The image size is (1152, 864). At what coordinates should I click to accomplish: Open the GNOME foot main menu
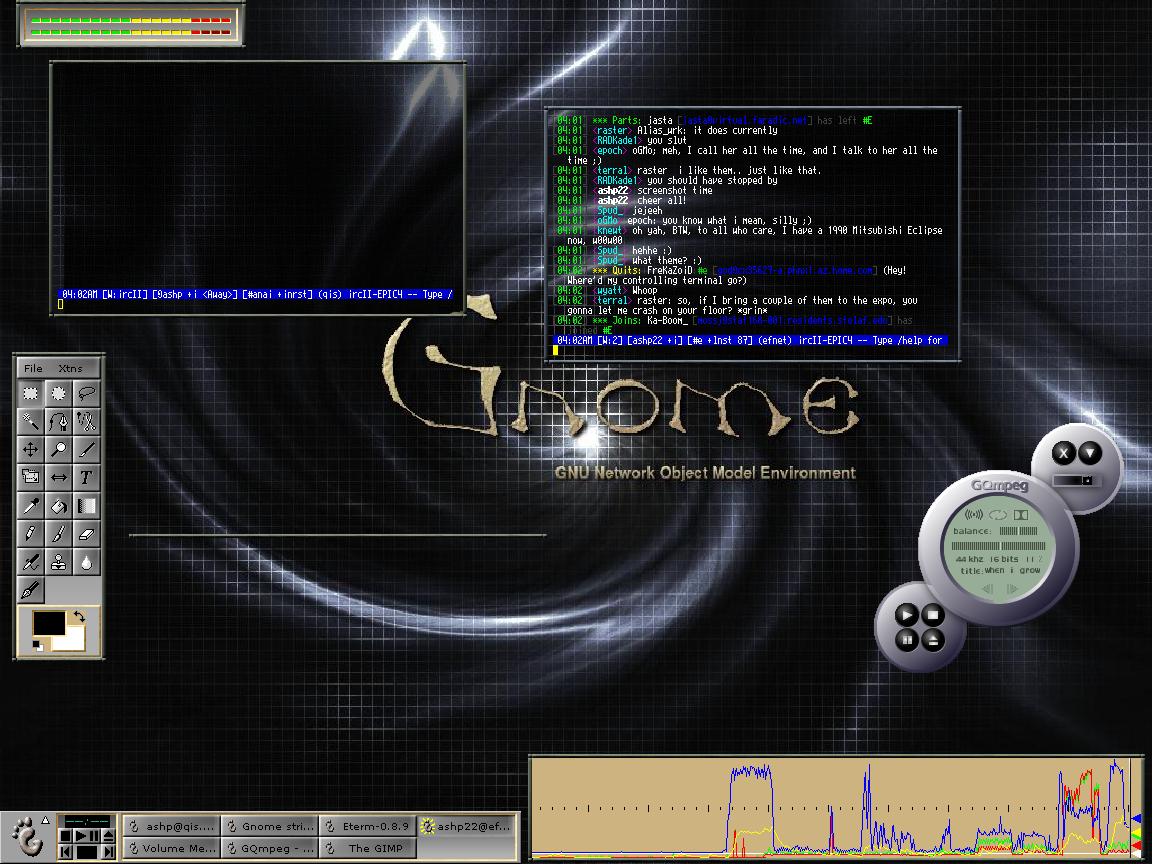click(x=27, y=838)
